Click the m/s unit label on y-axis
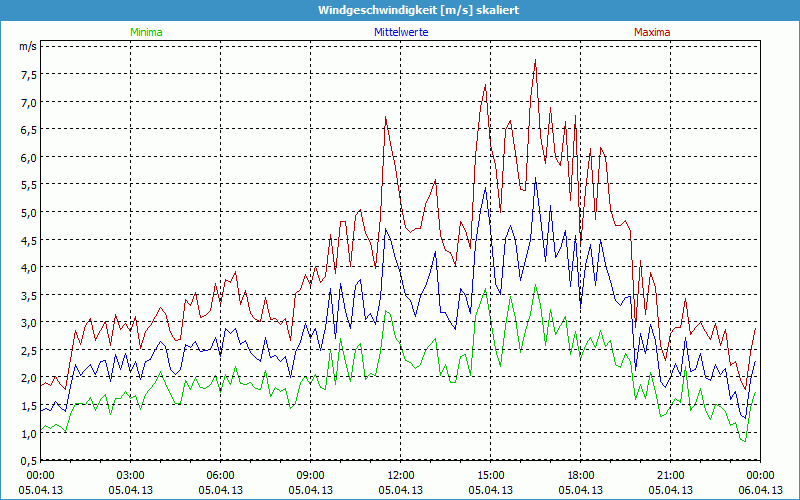Image resolution: width=800 pixels, height=500 pixels. tap(28, 46)
